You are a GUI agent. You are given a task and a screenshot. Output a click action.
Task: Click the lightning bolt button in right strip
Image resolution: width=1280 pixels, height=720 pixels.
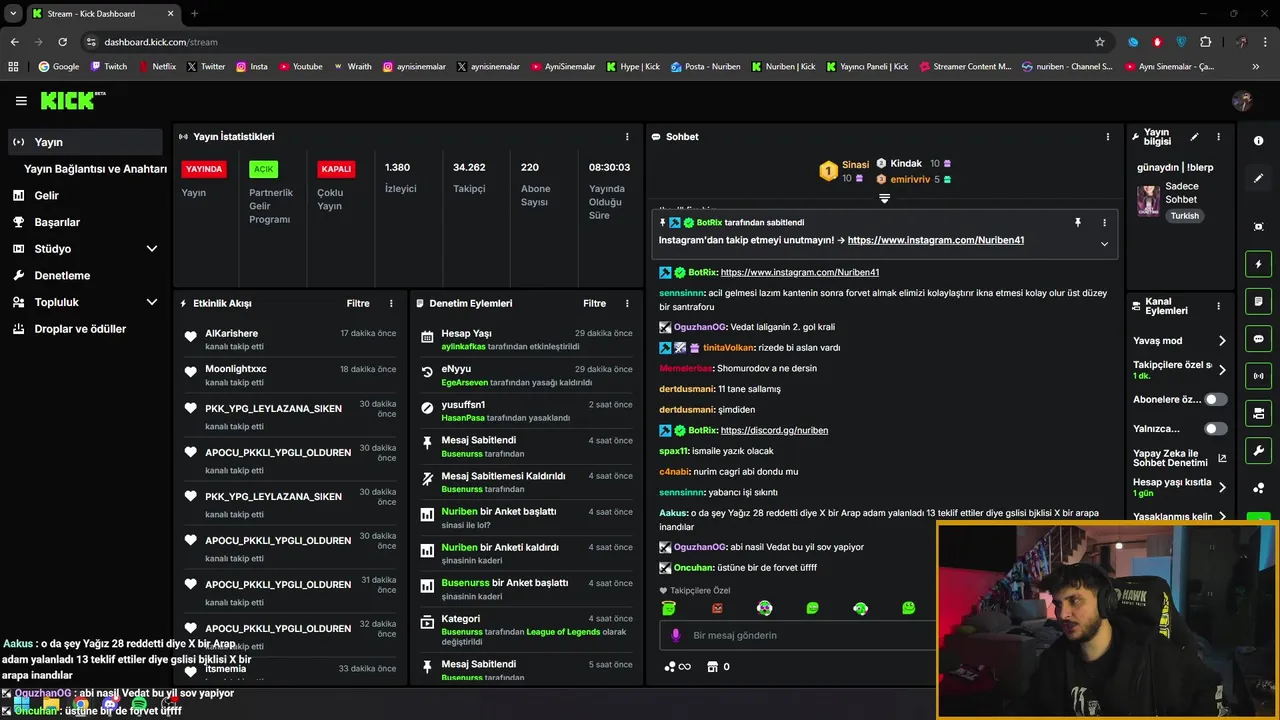click(1258, 264)
